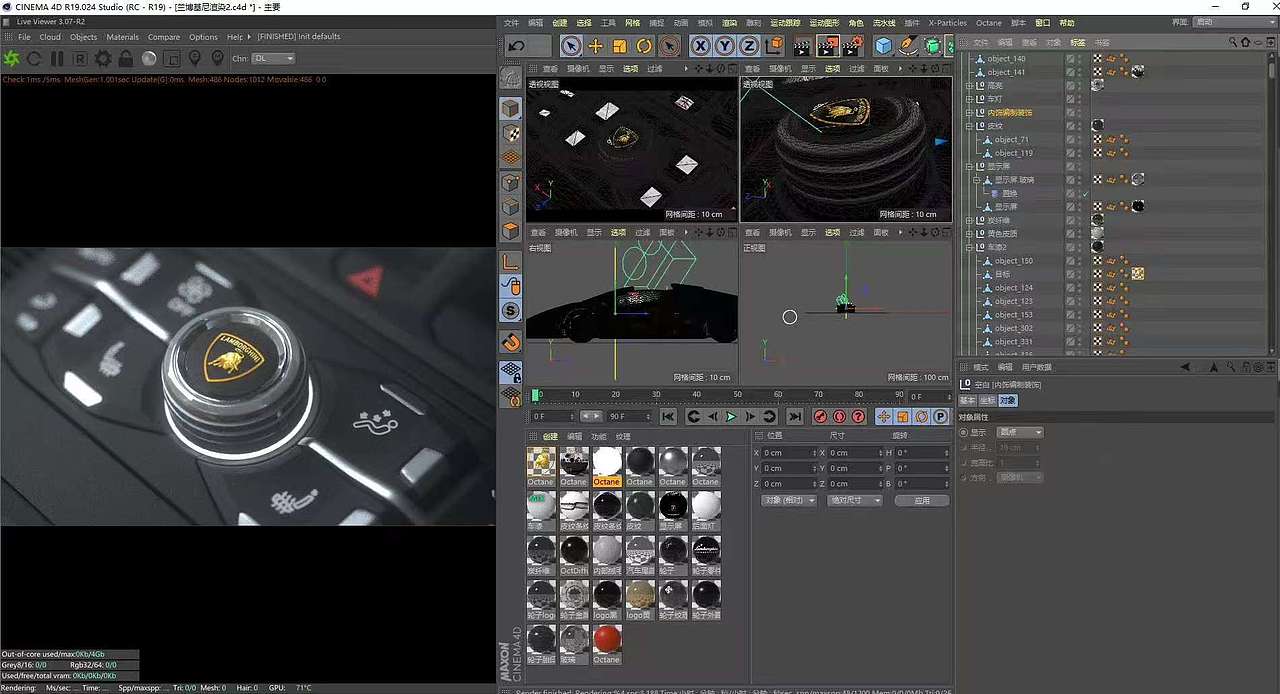Select the live selection cursor tool
The height and width of the screenshot is (694, 1280).
coord(571,46)
